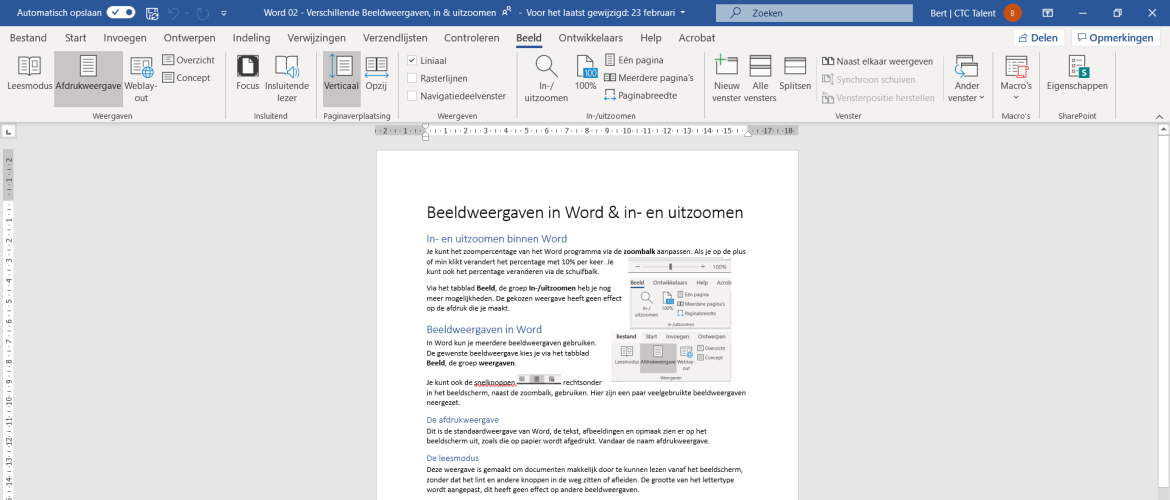Switch to Concept view

point(187,78)
